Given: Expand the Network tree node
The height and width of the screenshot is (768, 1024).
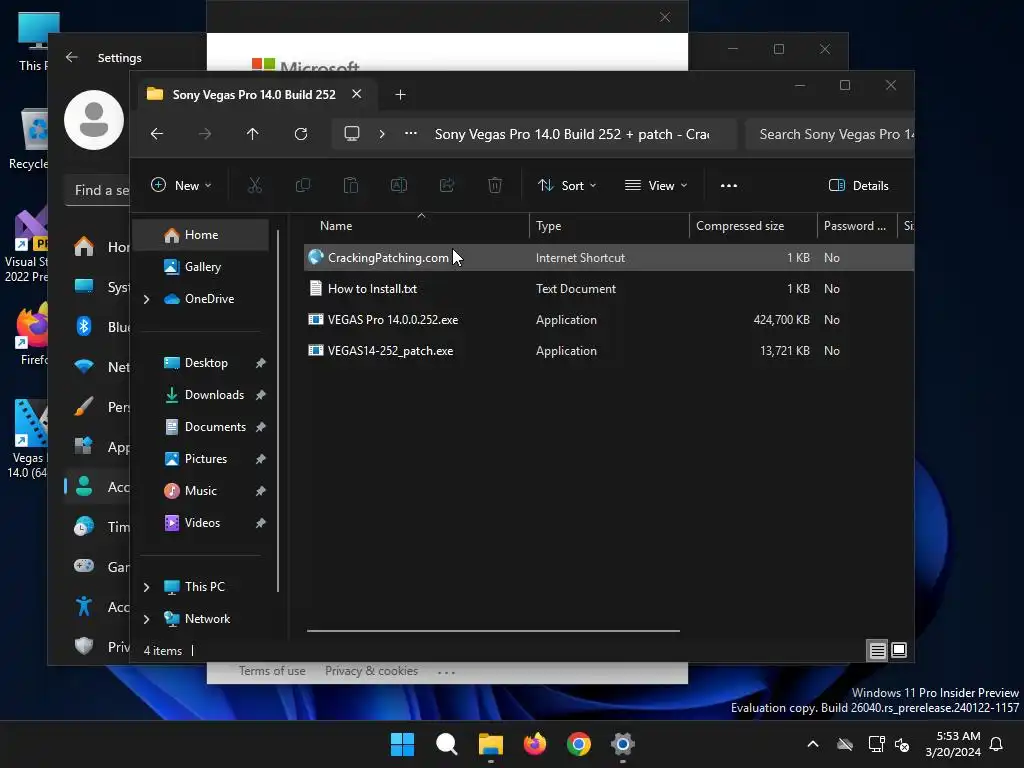Looking at the screenshot, I should (146, 619).
